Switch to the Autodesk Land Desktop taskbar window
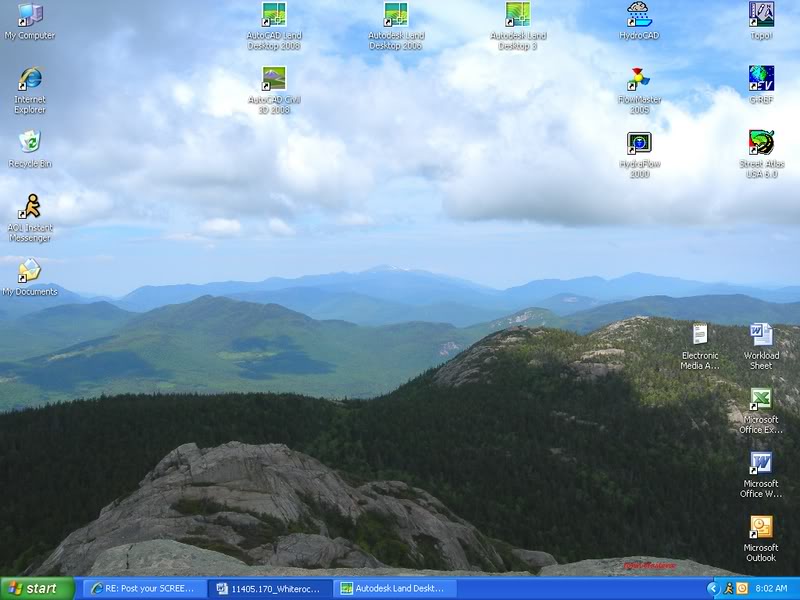The width and height of the screenshot is (800, 600). click(398, 589)
